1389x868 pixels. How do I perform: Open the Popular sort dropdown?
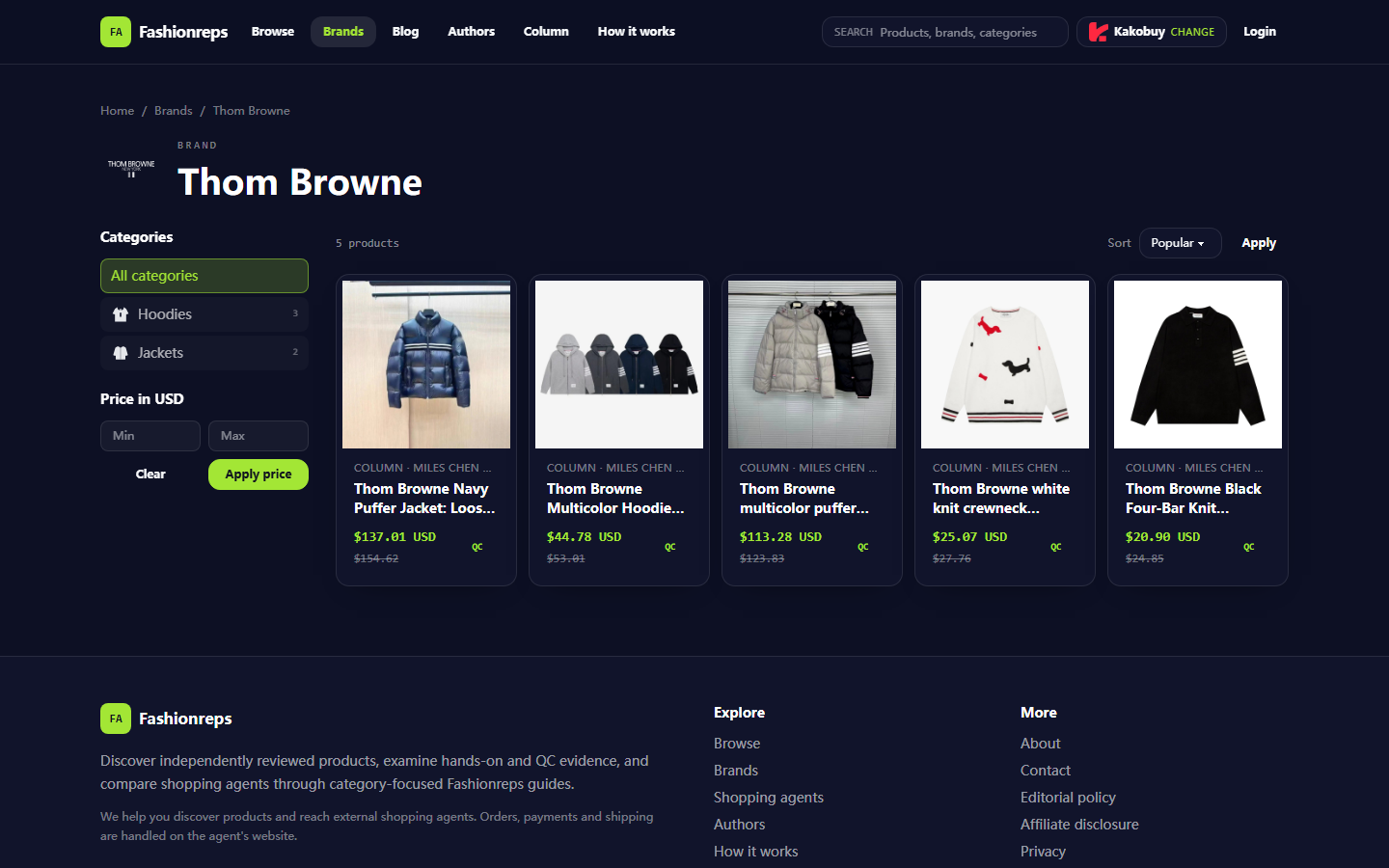click(x=1180, y=243)
